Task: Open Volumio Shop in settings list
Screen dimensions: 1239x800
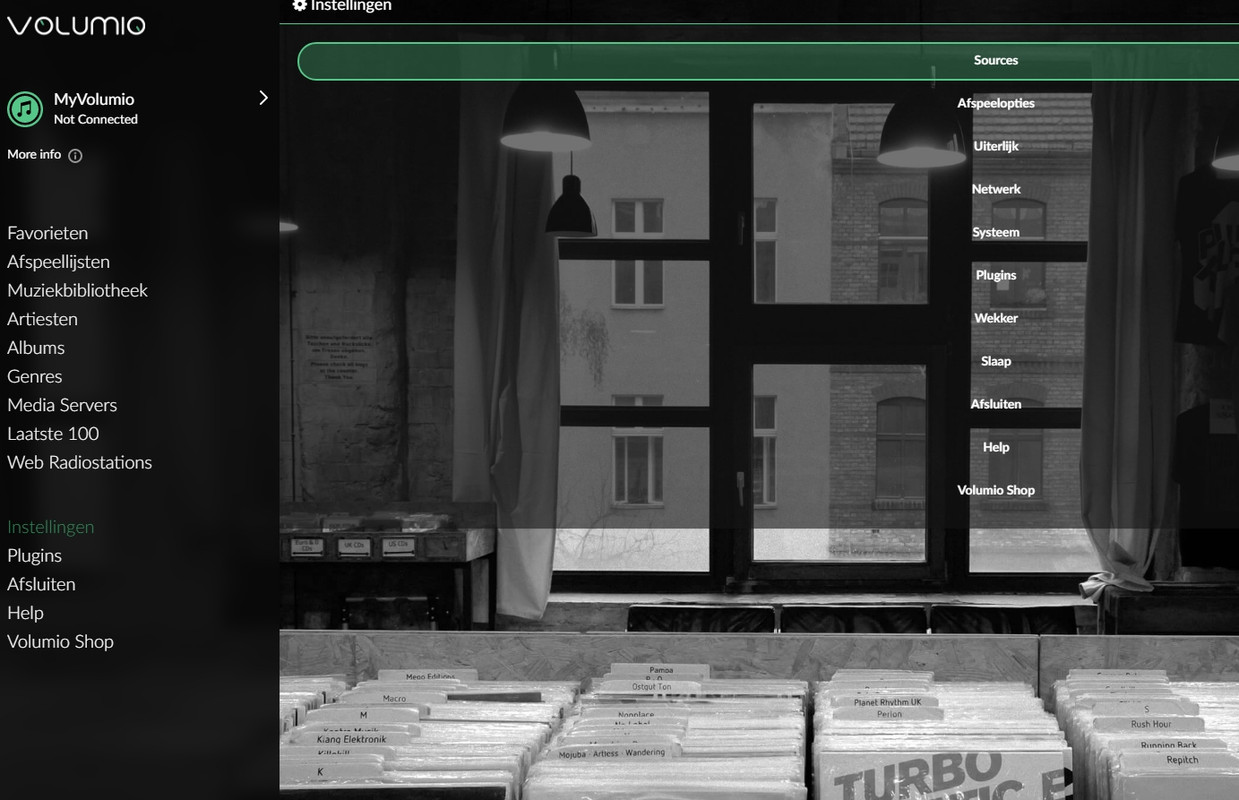Action: point(996,491)
